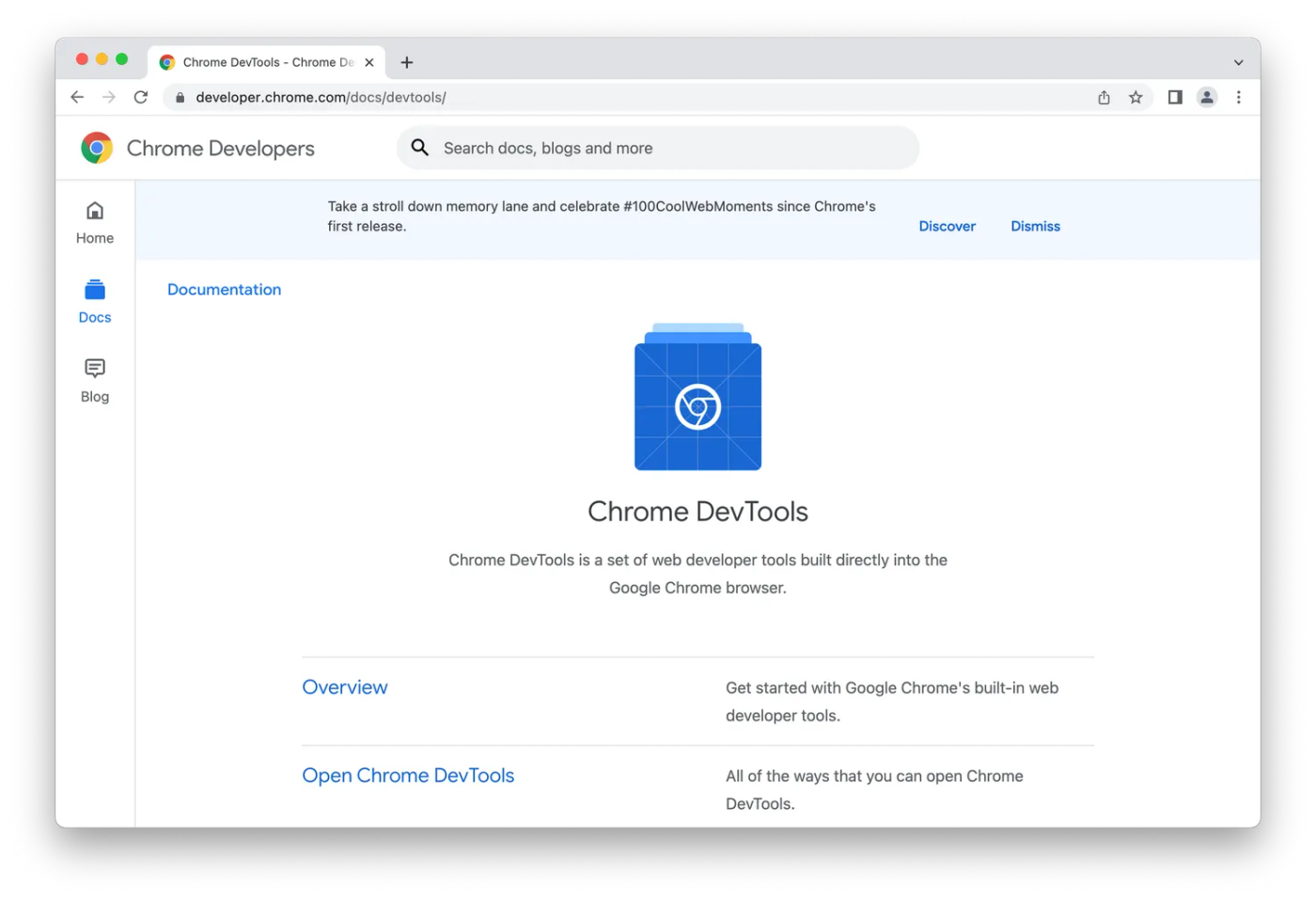
Task: Expand the tab strip chevron at top right
Action: tap(1239, 60)
